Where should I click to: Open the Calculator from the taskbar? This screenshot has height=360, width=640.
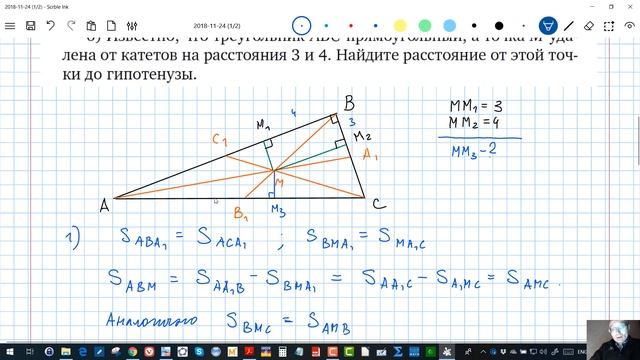click(282, 352)
